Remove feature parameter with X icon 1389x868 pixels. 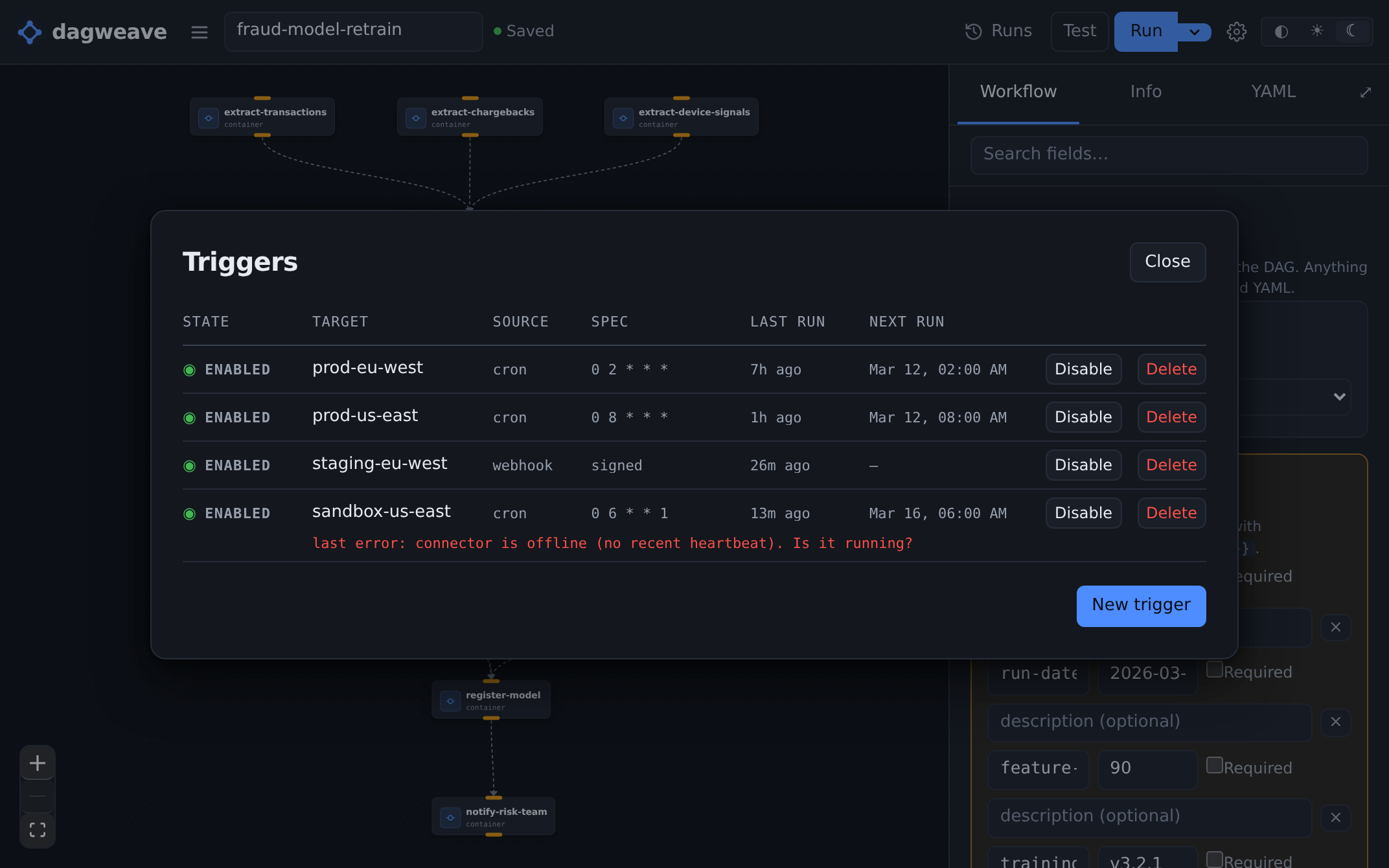pos(1336,817)
